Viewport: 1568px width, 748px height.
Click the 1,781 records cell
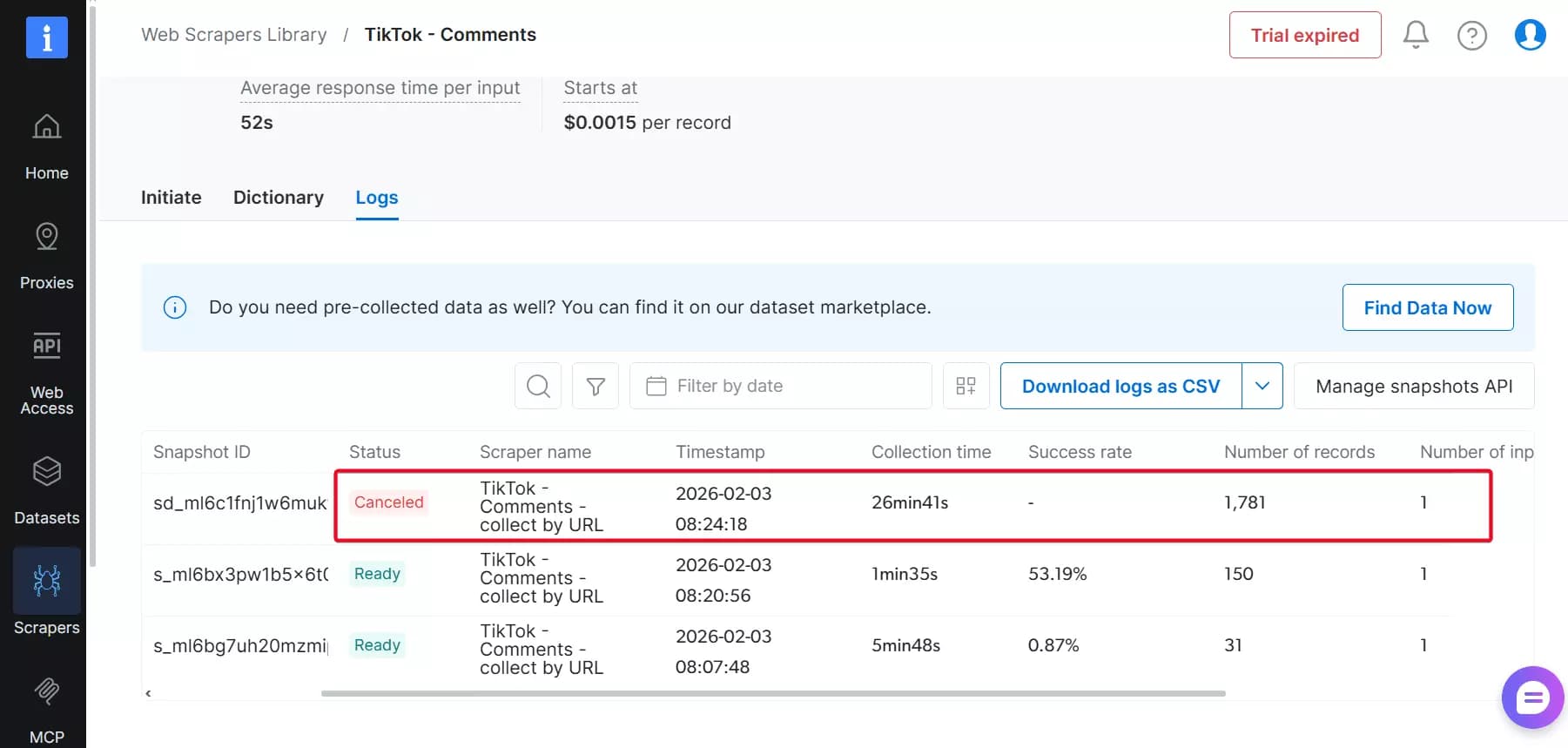pos(1245,502)
